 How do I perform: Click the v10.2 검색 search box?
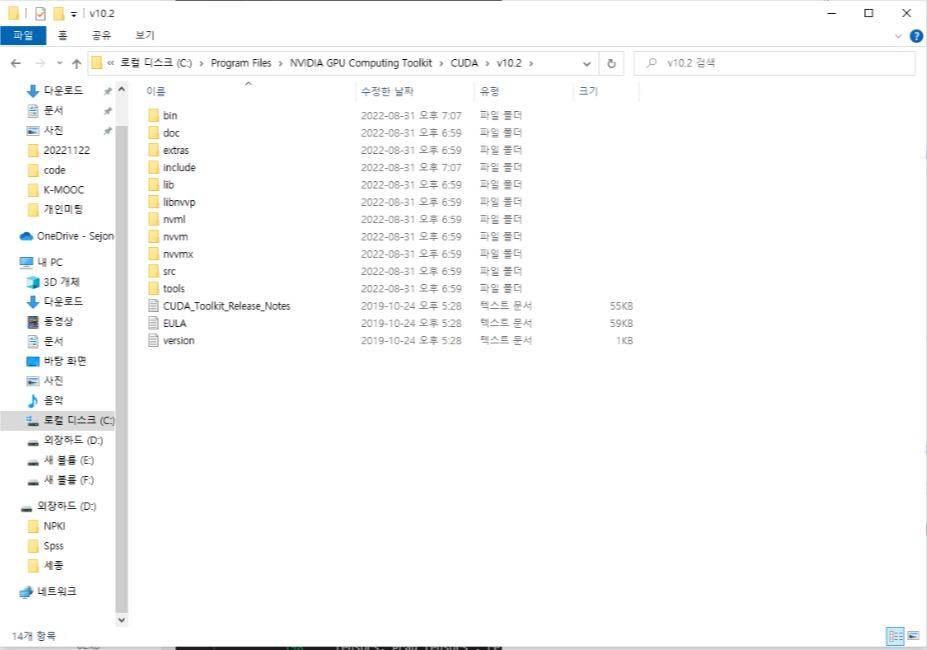pos(774,63)
